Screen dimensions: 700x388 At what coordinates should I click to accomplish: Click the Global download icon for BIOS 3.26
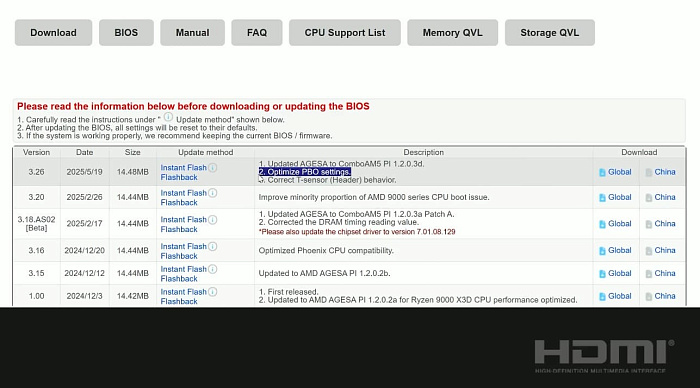click(x=602, y=172)
